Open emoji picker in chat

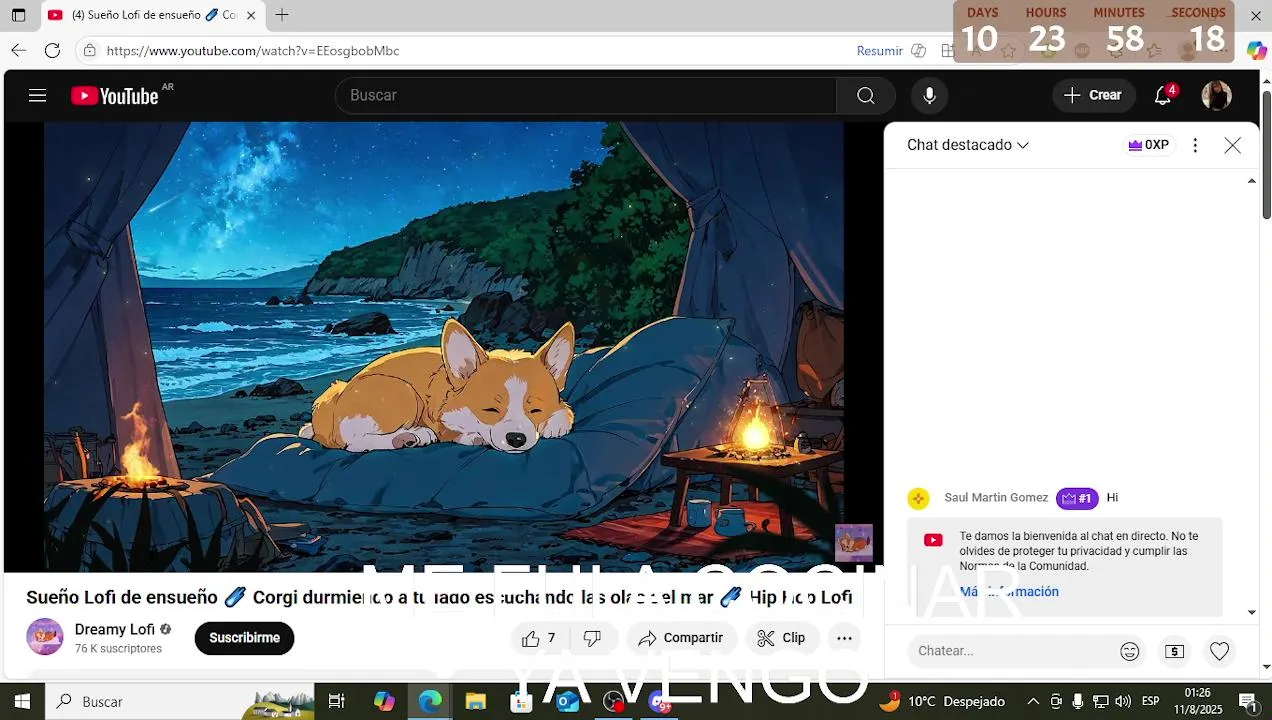(x=1130, y=652)
